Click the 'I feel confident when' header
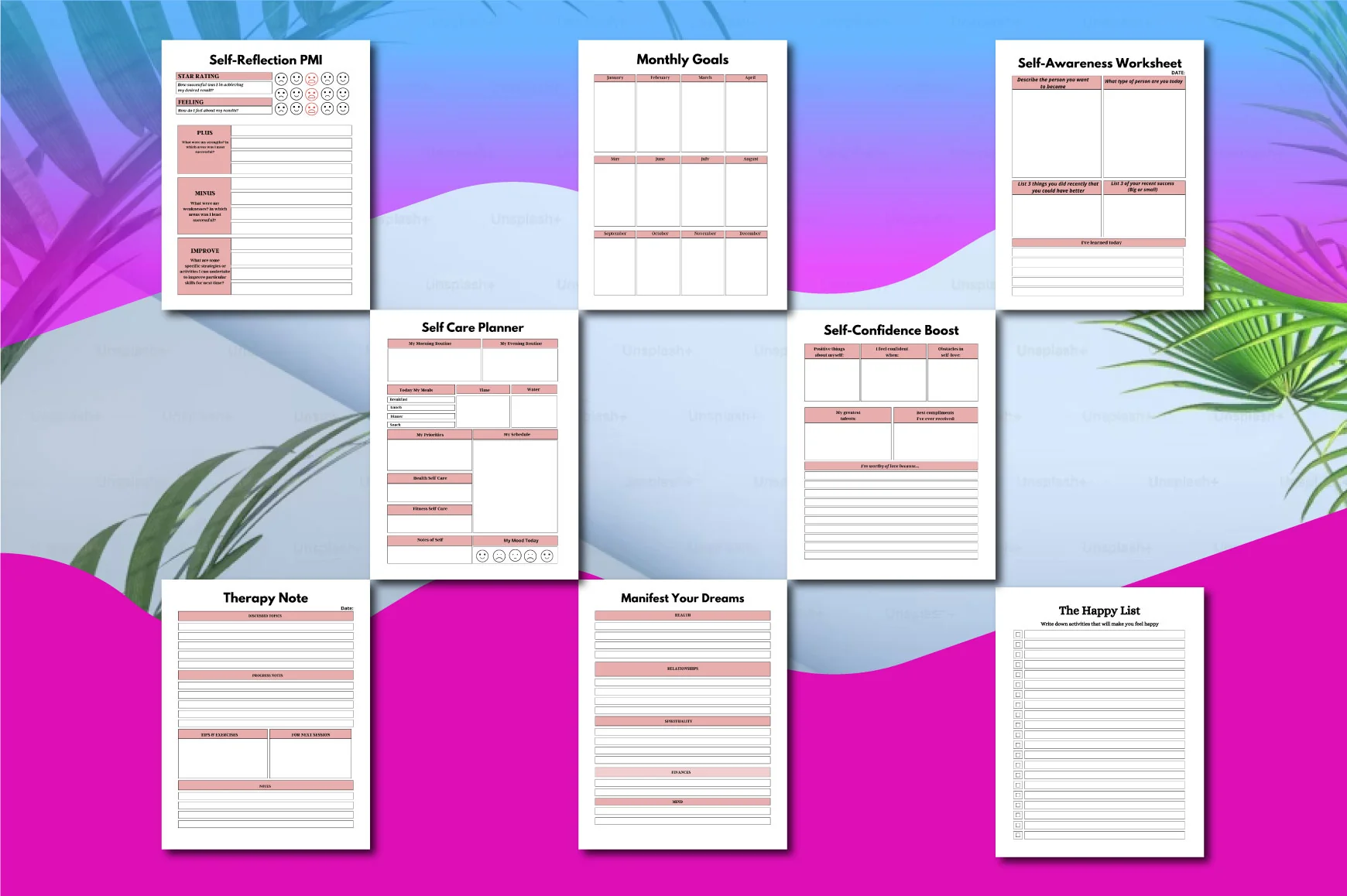The width and height of the screenshot is (1347, 896). point(894,351)
